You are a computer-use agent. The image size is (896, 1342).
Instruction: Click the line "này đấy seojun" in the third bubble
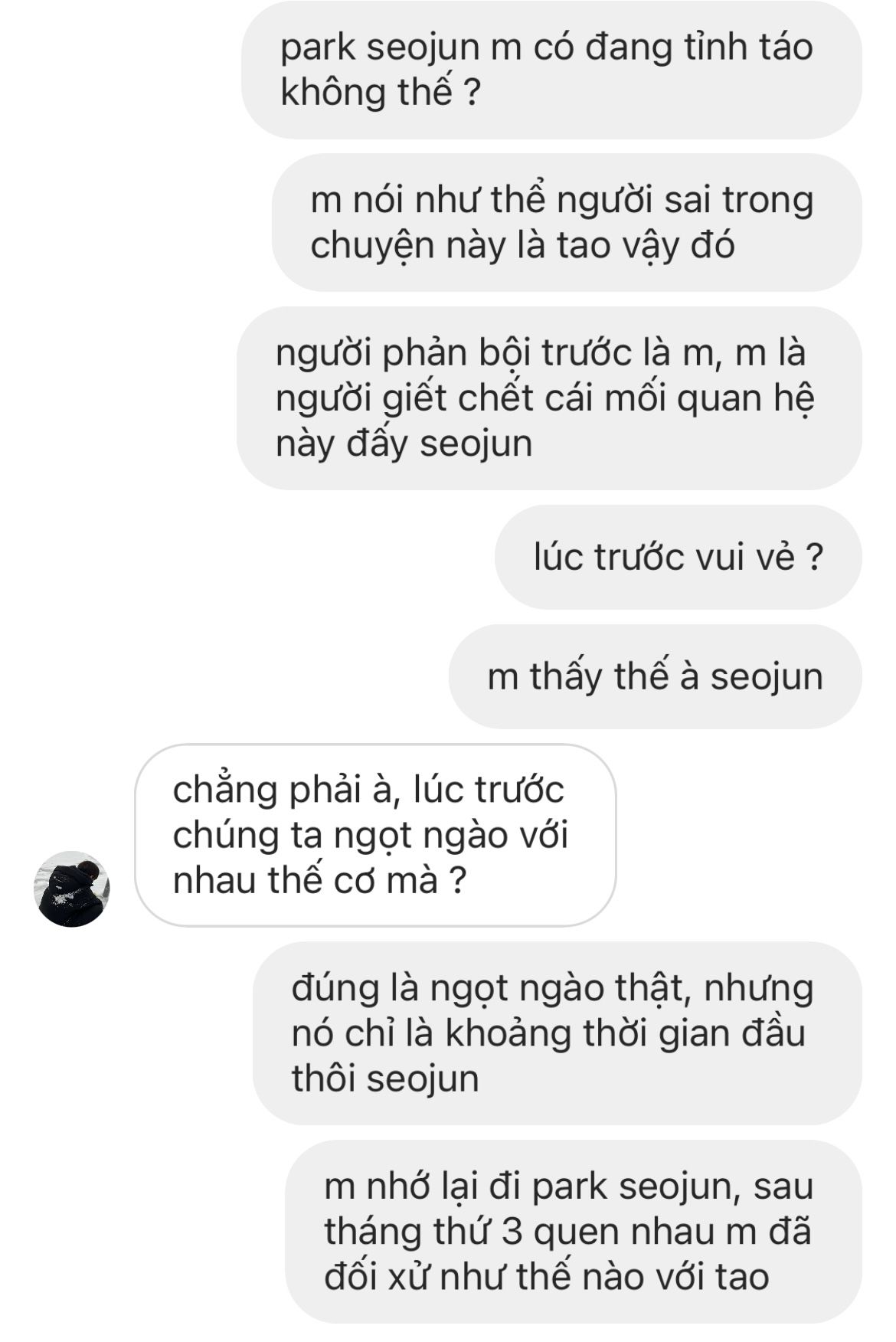coord(404,444)
